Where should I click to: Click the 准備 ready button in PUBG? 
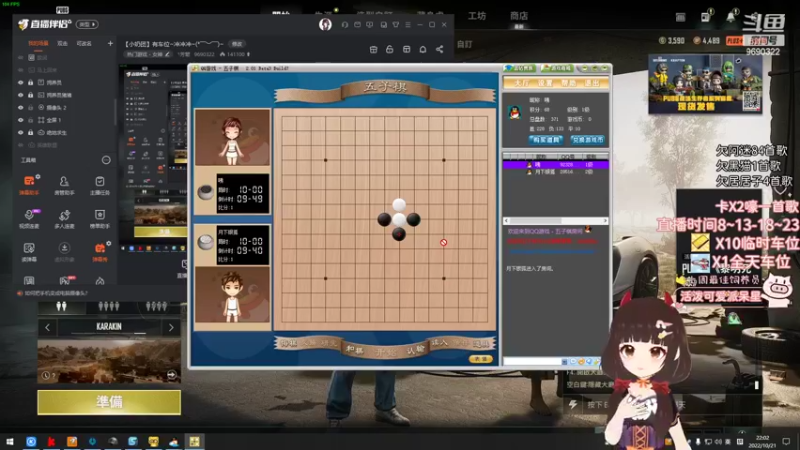109,402
